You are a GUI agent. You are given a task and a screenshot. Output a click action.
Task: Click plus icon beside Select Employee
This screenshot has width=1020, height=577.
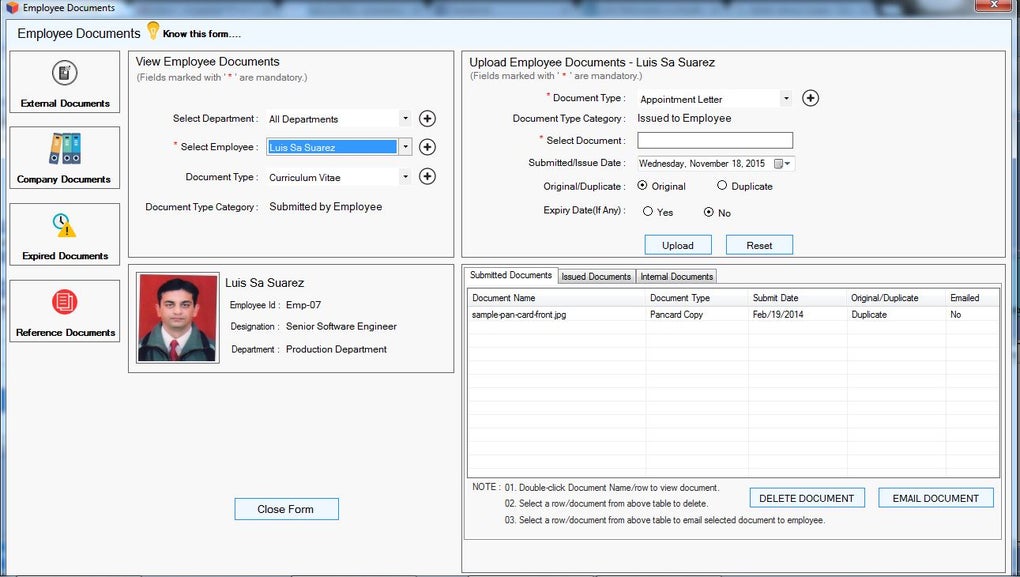427,147
